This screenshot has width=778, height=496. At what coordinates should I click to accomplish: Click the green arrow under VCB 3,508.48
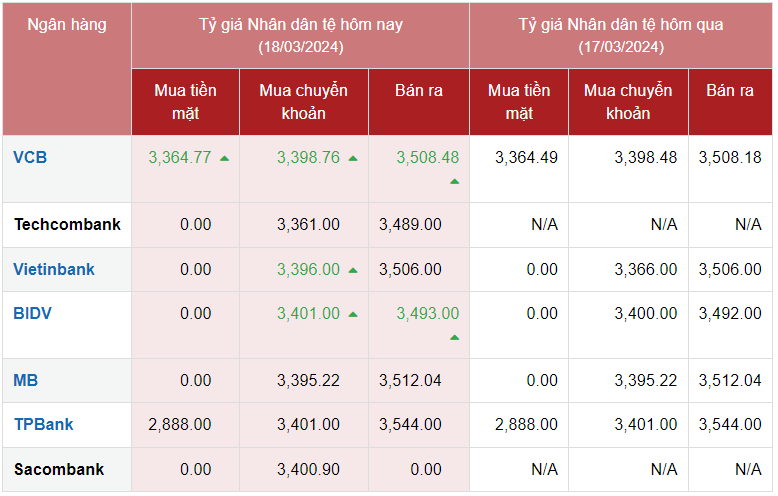pos(454,181)
